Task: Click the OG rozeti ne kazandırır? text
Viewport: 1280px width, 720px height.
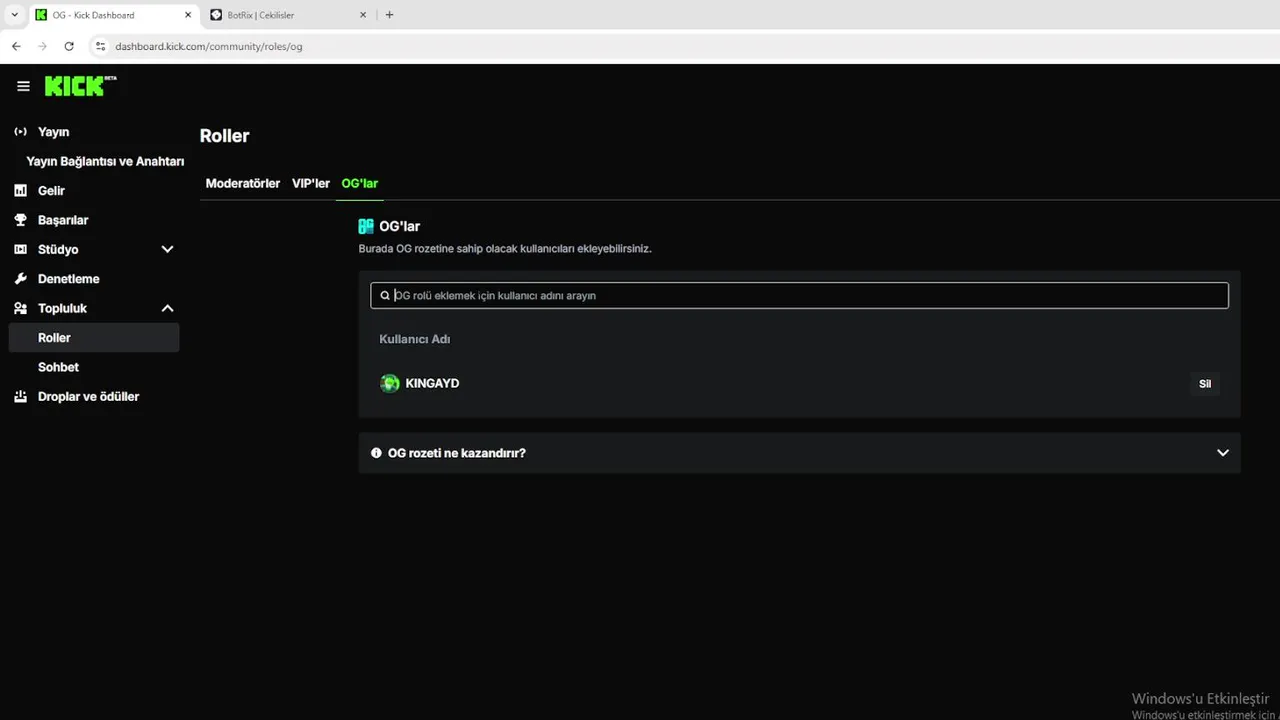Action: (x=457, y=453)
